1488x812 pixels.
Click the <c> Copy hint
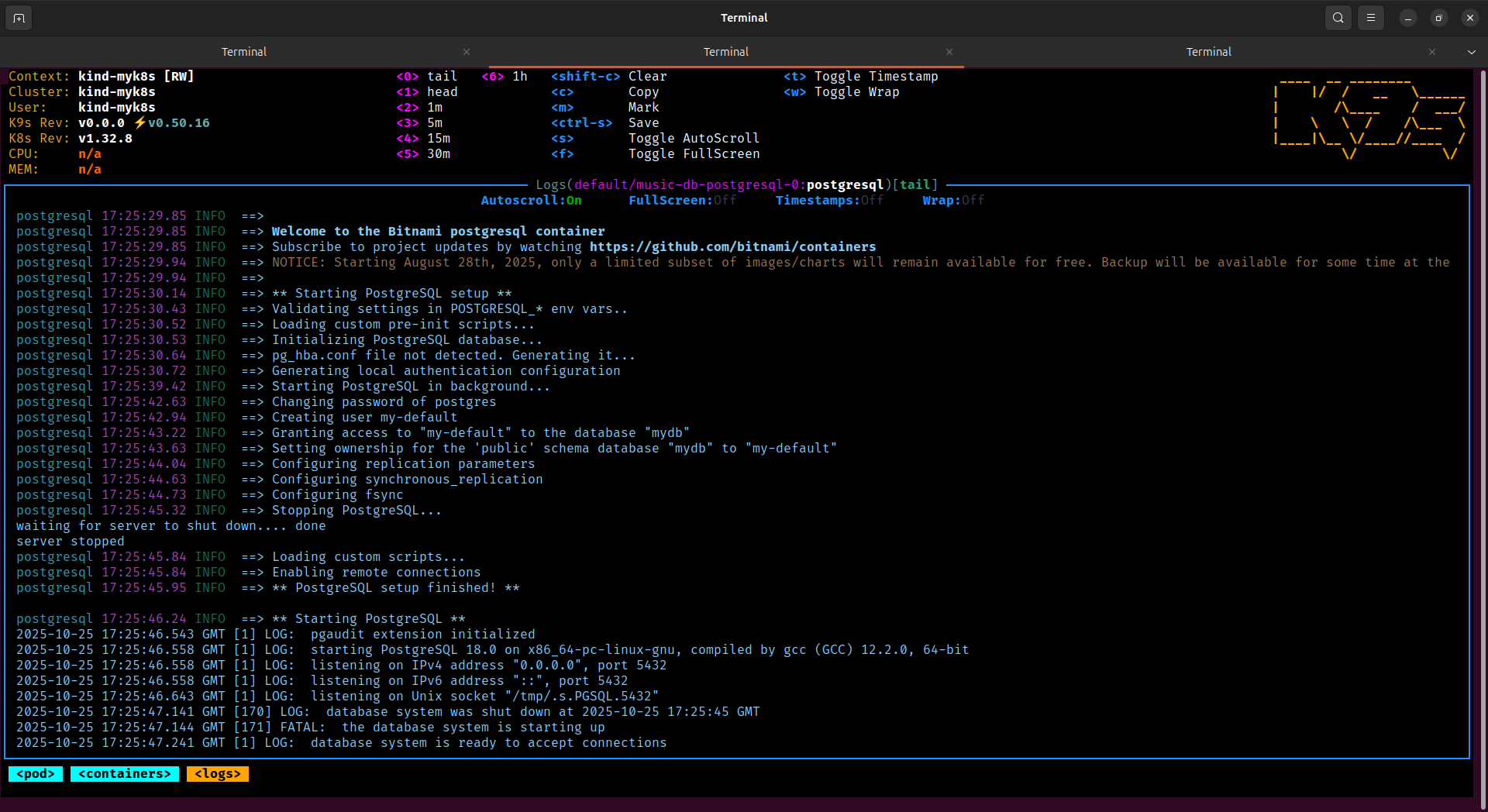(605, 92)
